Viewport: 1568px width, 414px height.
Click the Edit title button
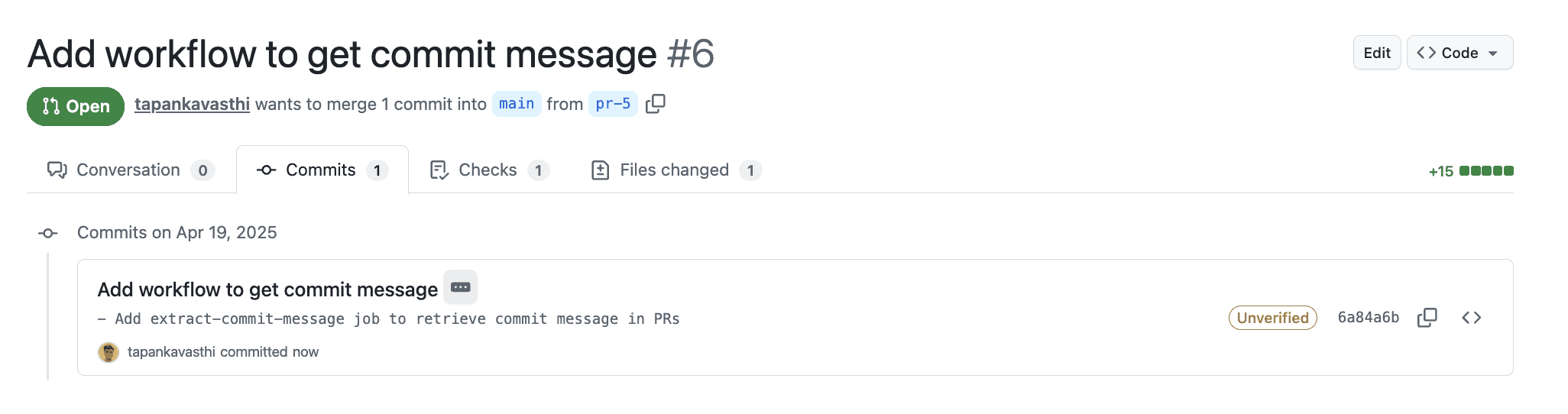(x=1377, y=53)
